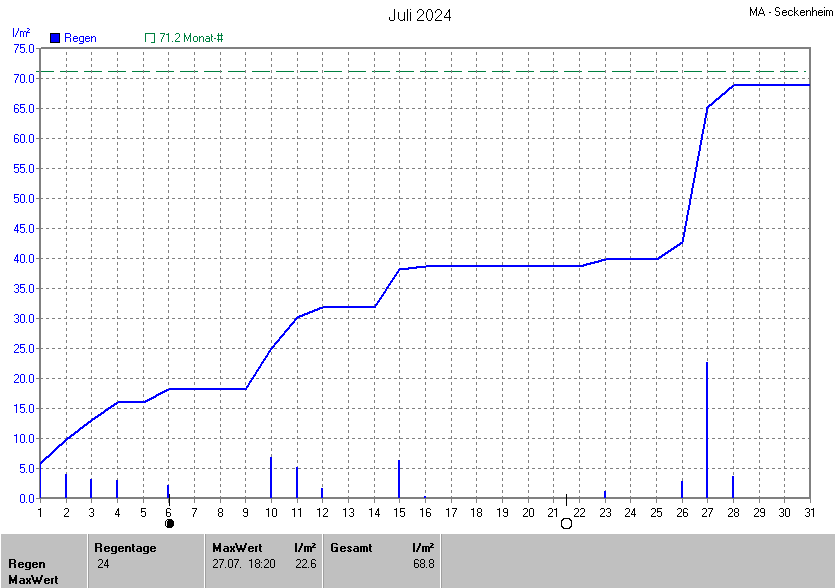Click the new moon icon below day 6
Image resolution: width=835 pixels, height=588 pixels.
click(169, 523)
